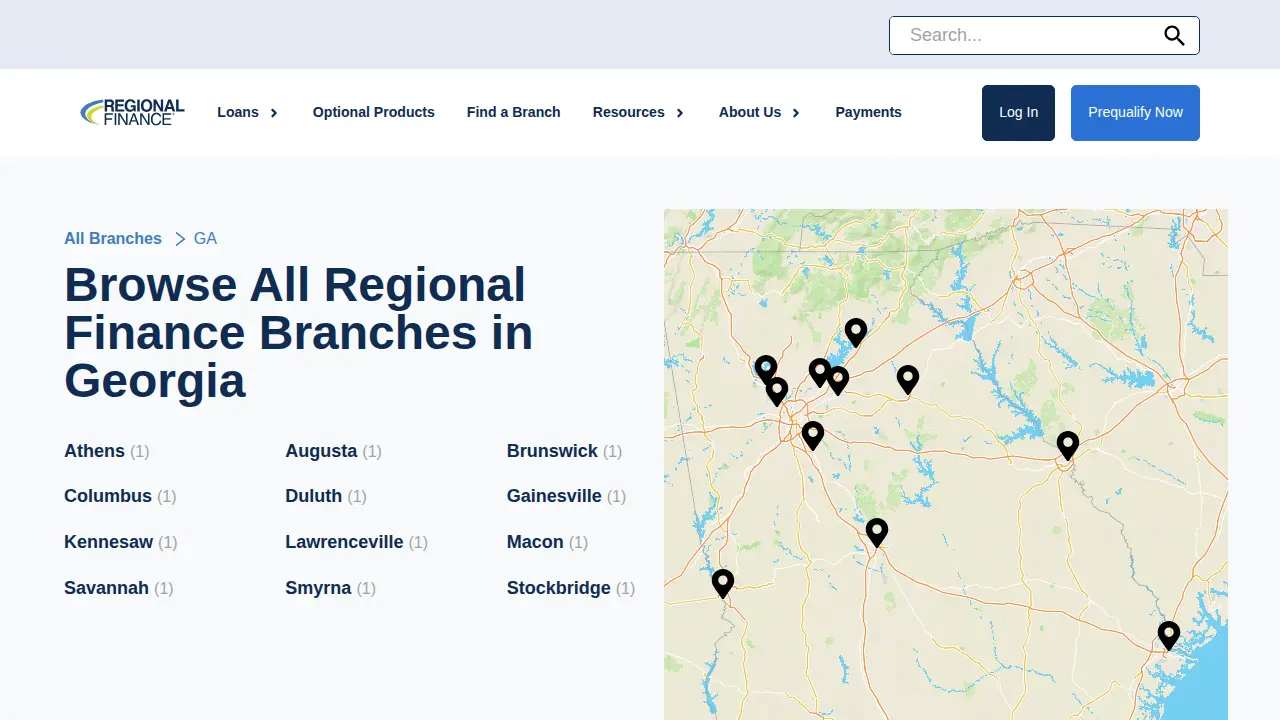Select the Lawrenceville map pin
This screenshot has height=720, width=1280.
coord(838,380)
